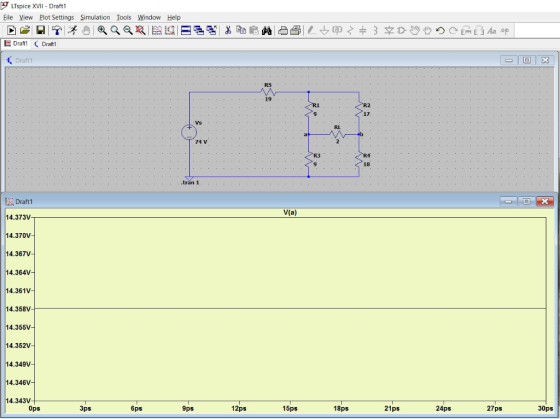Select the Move open-hand tool
The width and height of the screenshot is (560, 419).
(414, 31)
